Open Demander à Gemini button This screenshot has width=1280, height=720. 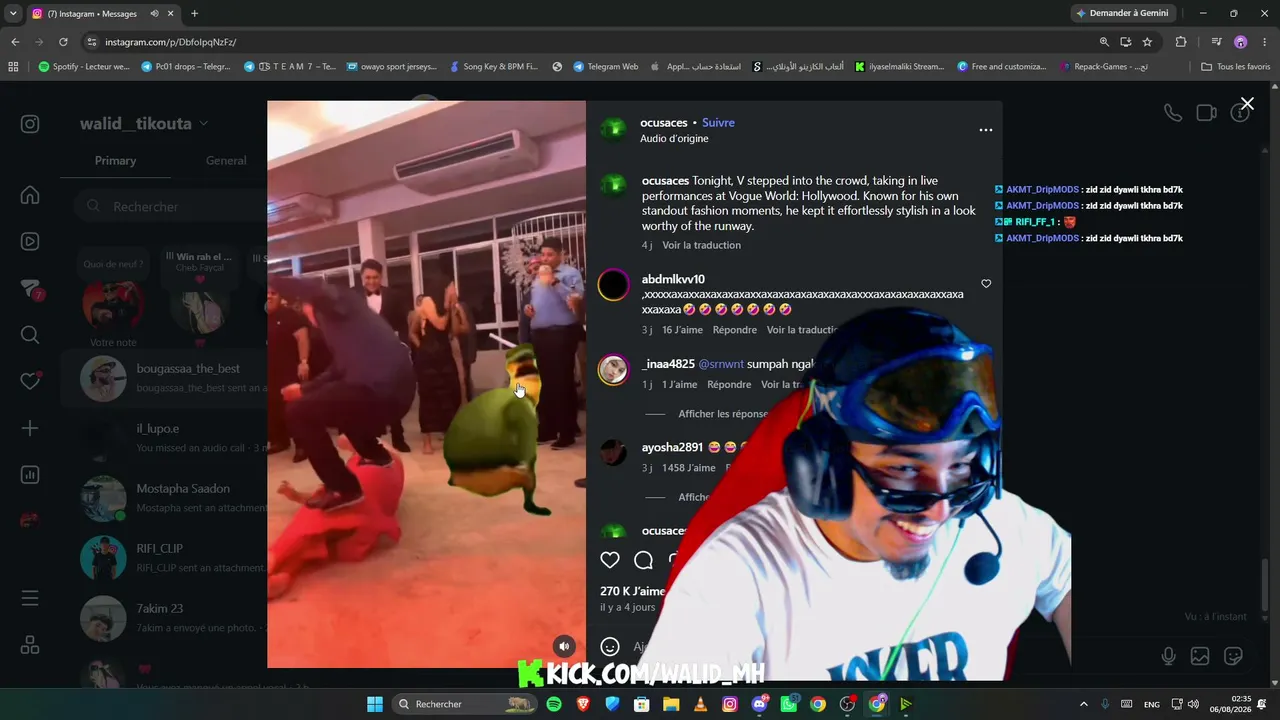click(1121, 13)
